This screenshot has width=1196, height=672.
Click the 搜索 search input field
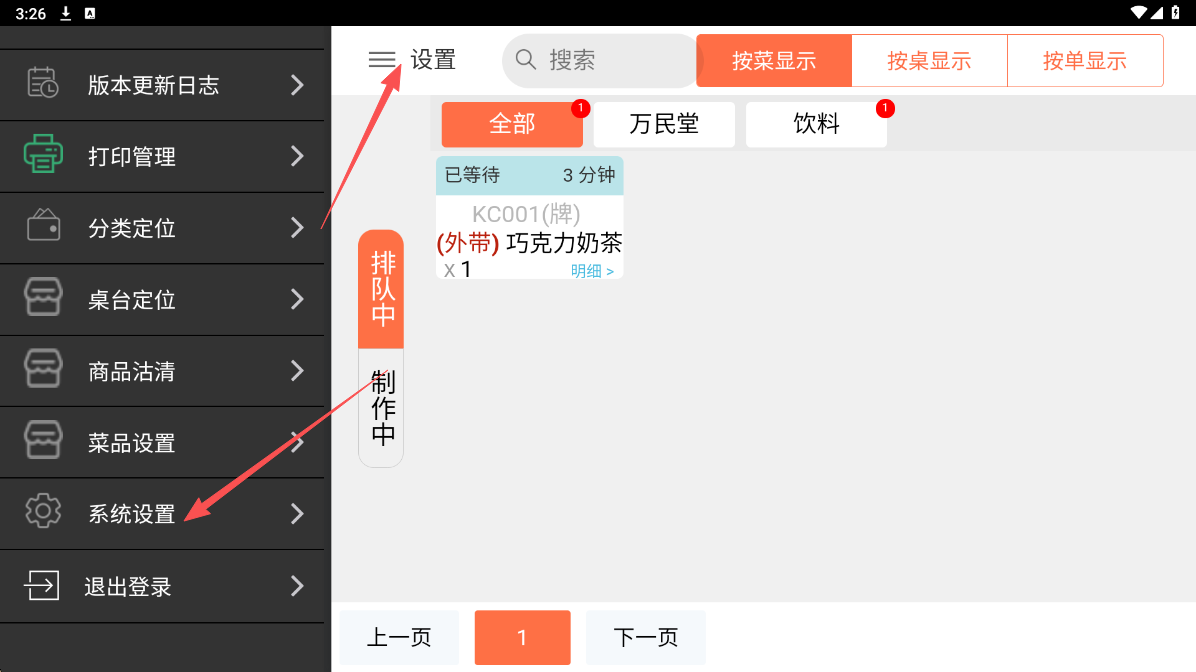click(x=610, y=61)
